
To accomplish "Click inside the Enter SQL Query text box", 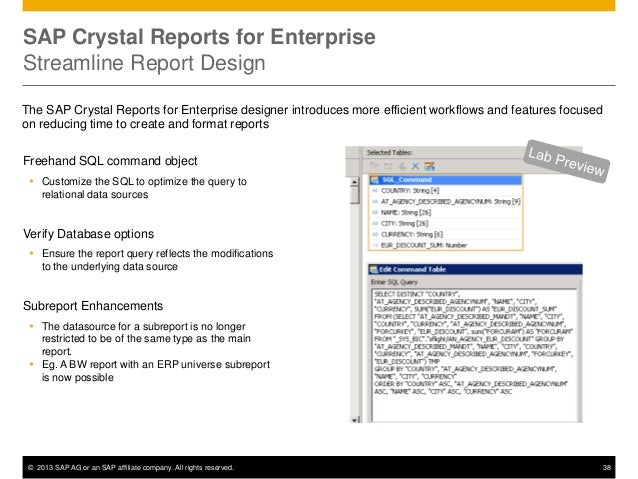I will 474,355.
